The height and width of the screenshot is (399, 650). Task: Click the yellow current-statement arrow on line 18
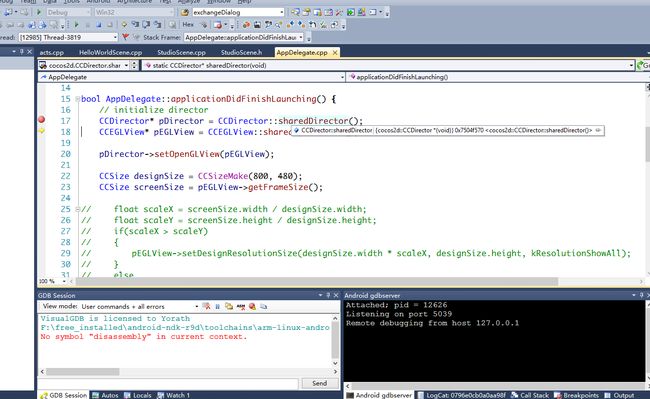pos(41,131)
